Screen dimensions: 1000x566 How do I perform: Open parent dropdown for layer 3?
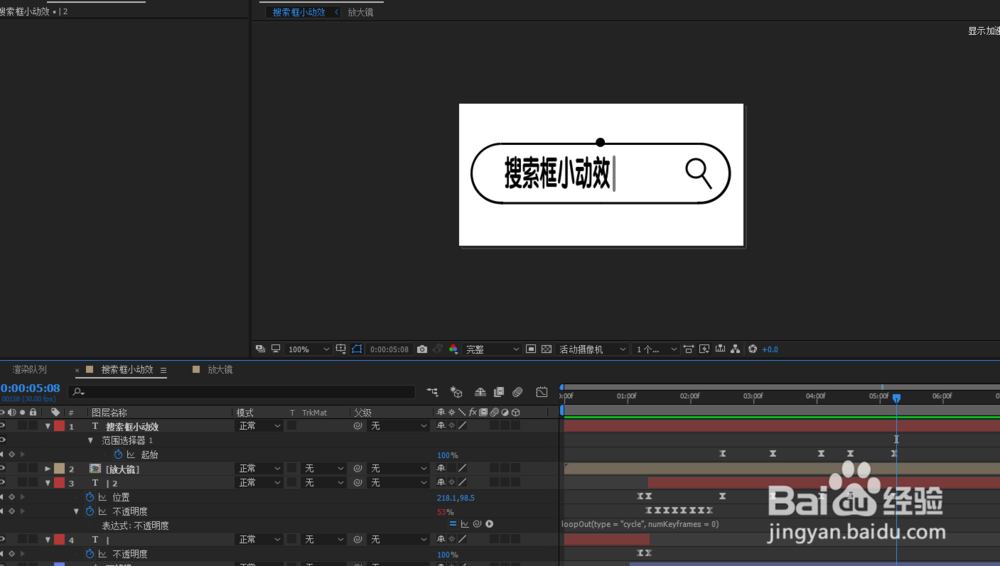pos(399,482)
